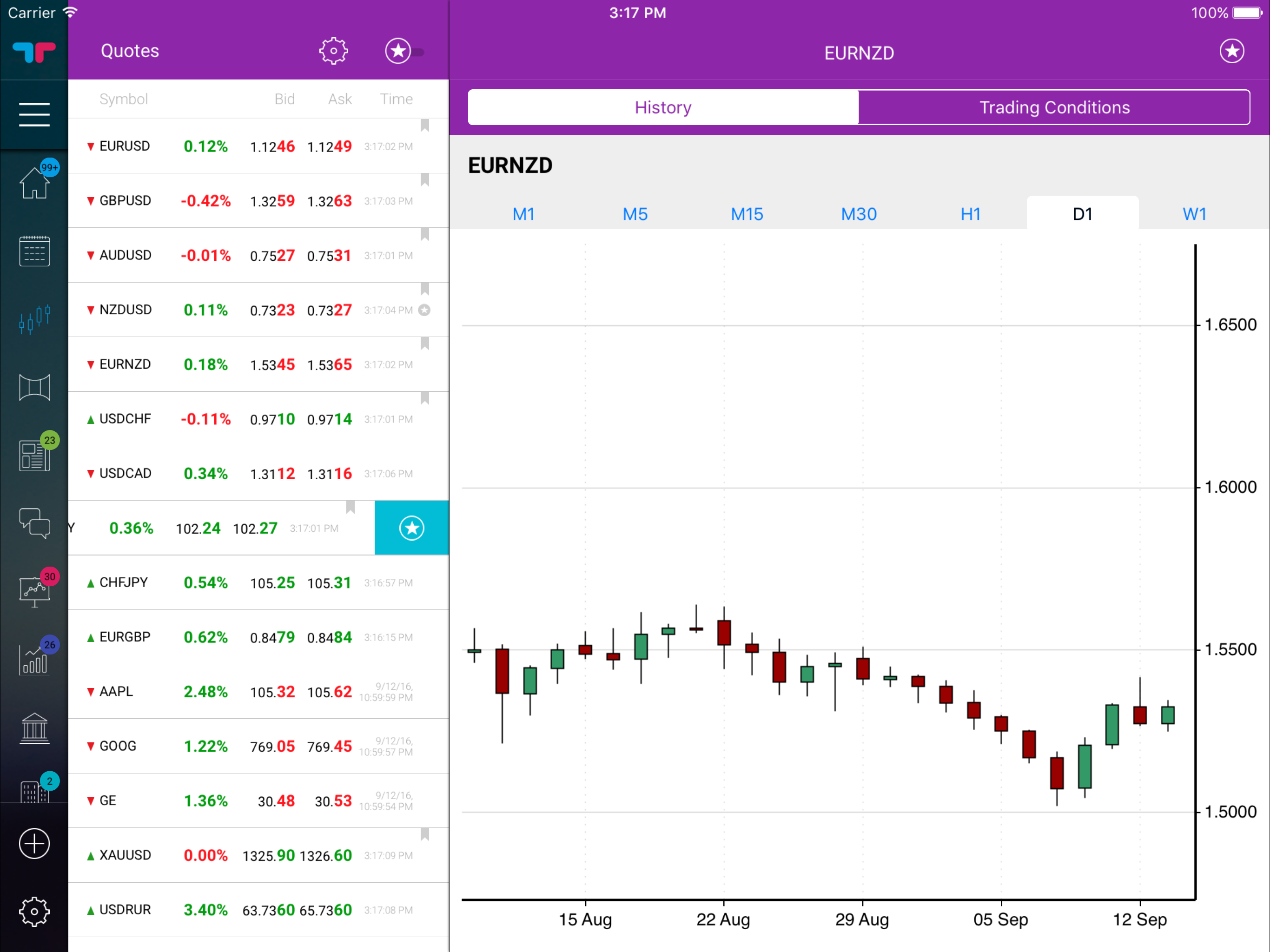
Task: Select the candlestick quotes icon
Action: pos(34,319)
